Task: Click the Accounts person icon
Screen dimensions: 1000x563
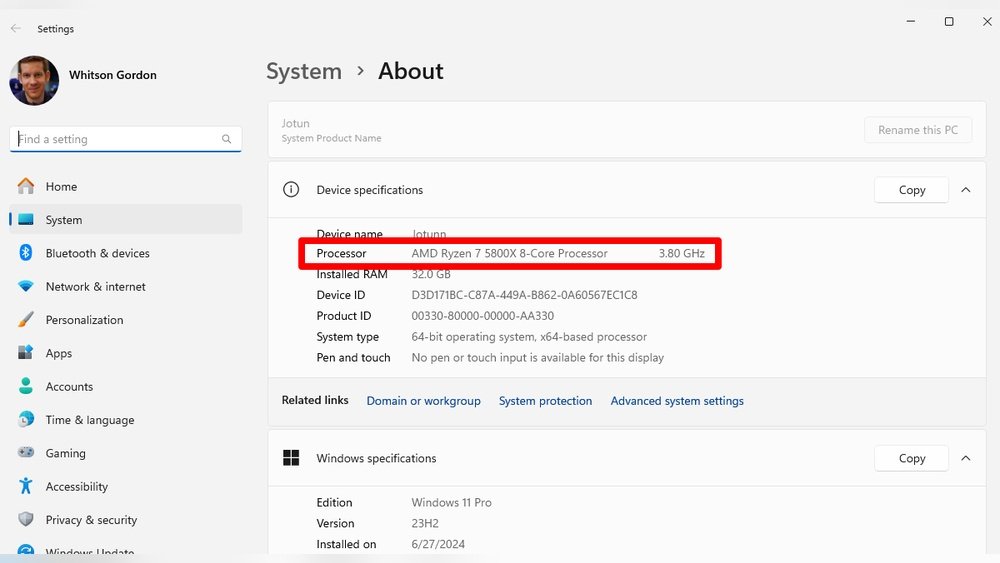Action: pyautogui.click(x=26, y=387)
